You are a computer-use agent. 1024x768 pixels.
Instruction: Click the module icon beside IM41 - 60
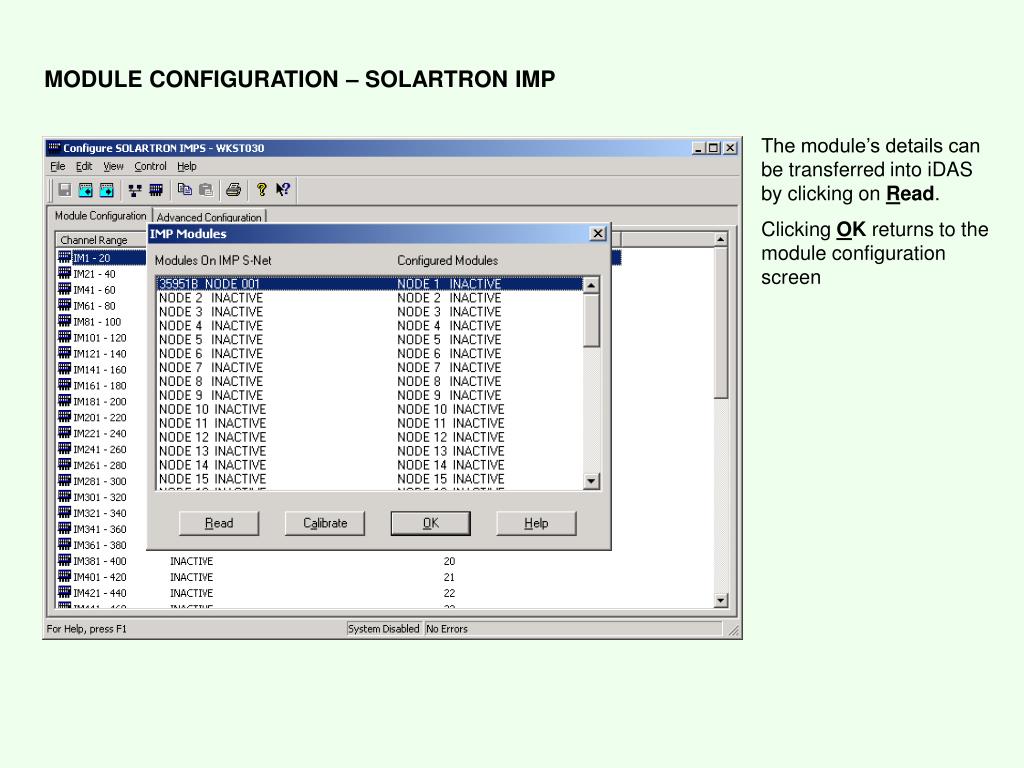tap(65, 289)
